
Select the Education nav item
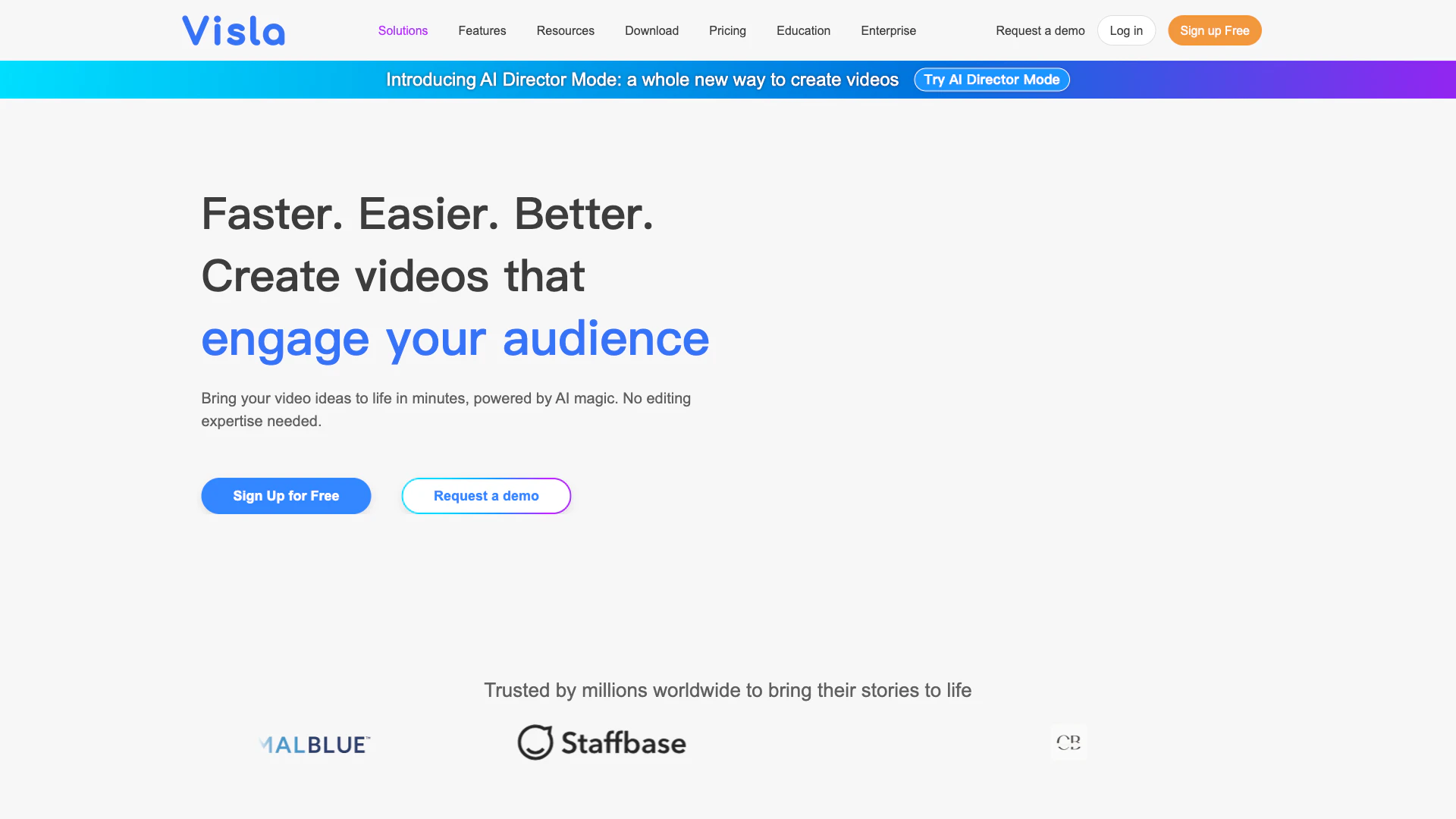pyautogui.click(x=803, y=30)
